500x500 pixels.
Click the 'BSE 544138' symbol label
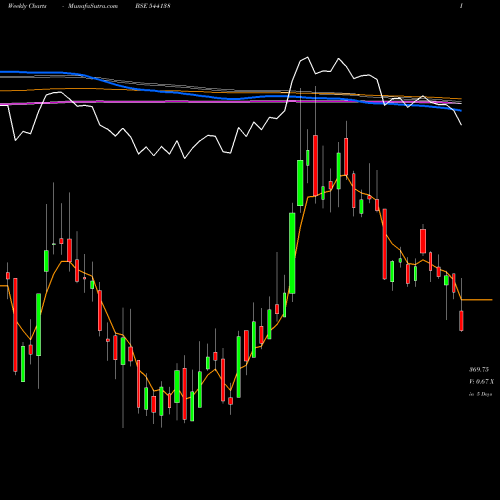[153, 6]
